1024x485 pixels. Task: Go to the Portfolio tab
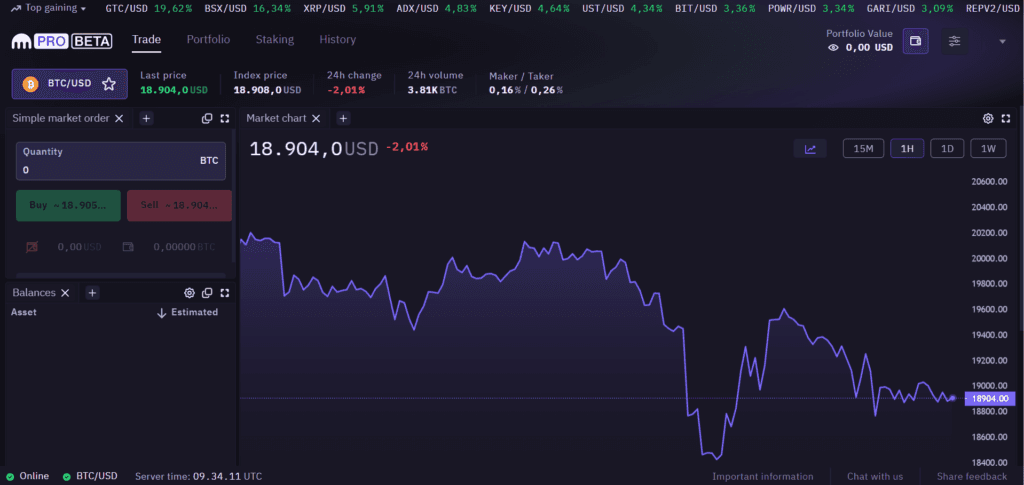pos(208,40)
